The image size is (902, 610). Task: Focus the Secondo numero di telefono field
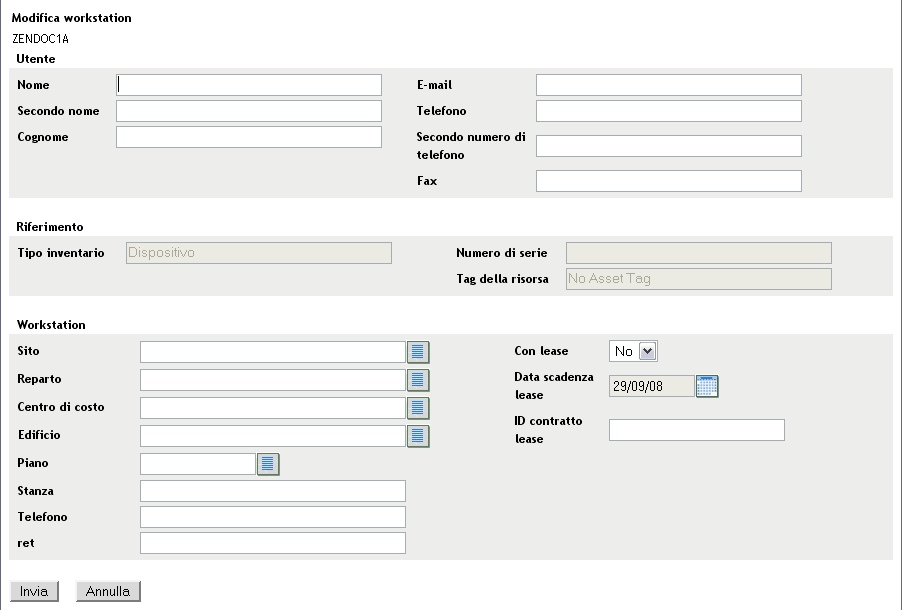[x=668, y=146]
